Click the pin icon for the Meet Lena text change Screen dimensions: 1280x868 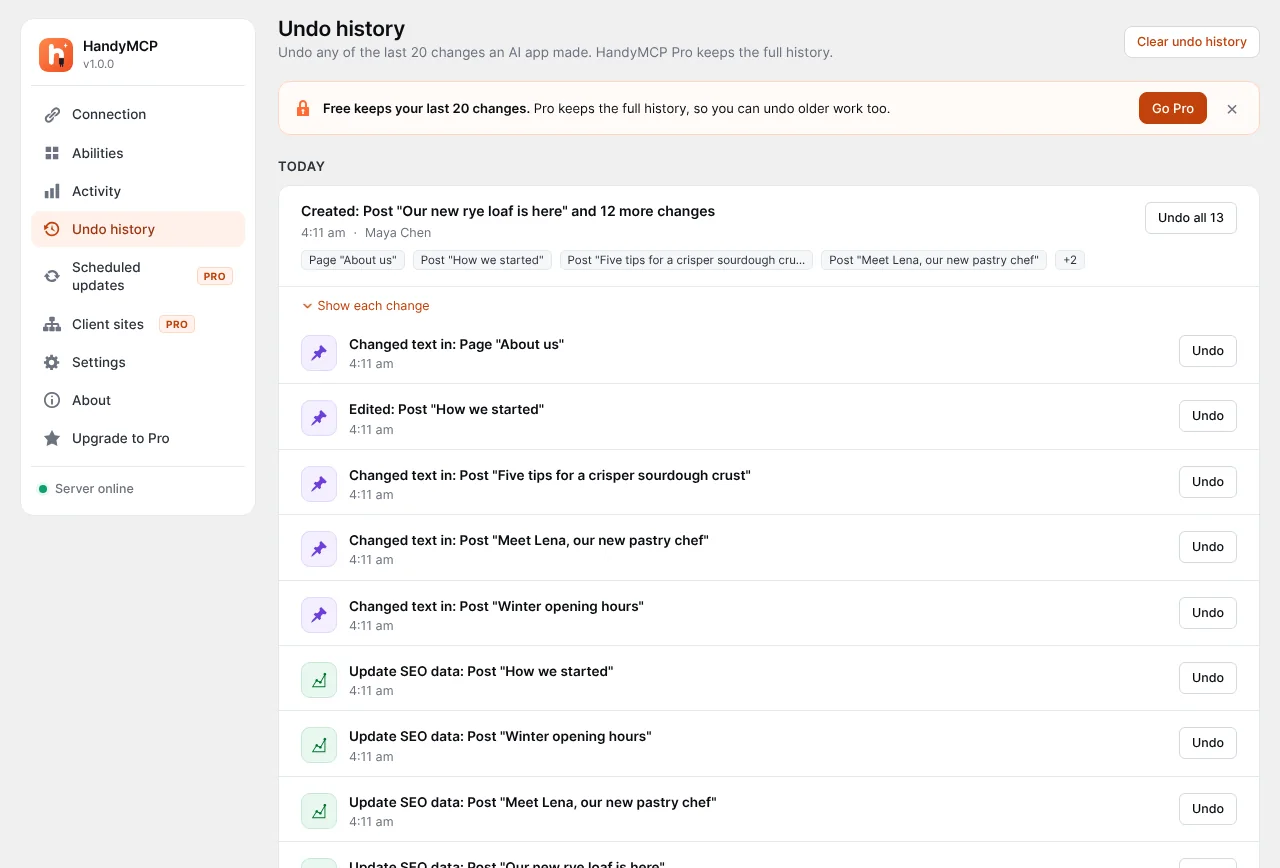pos(319,549)
